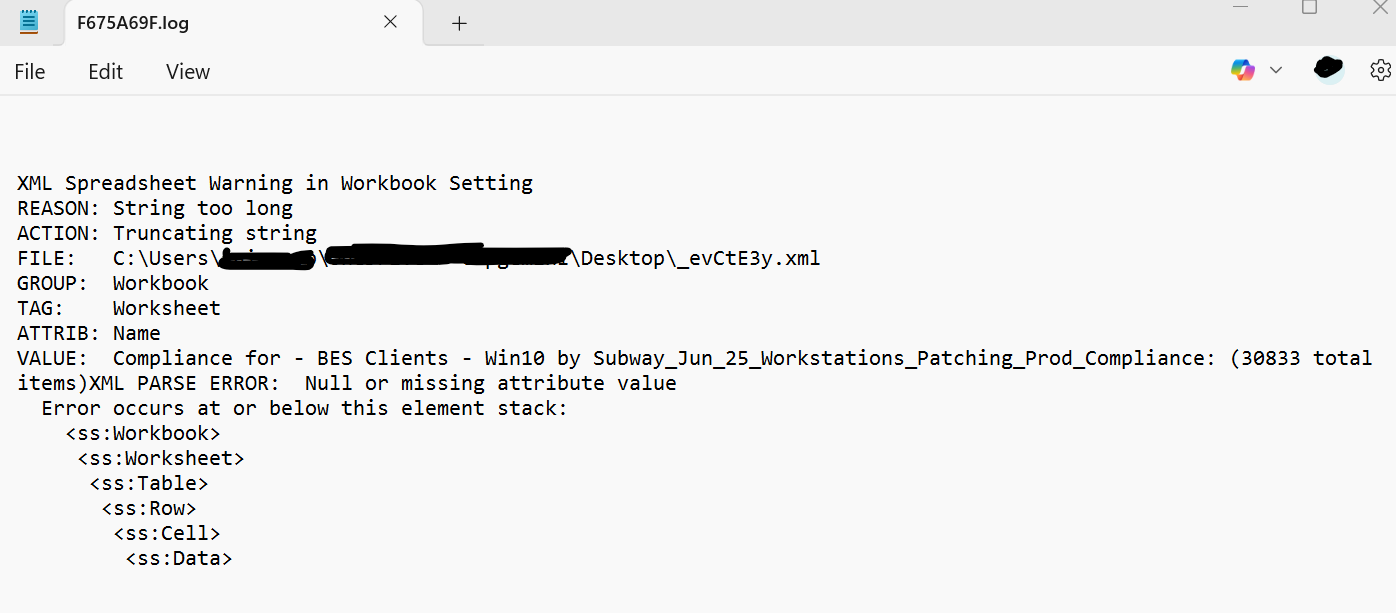Click the <ss:Table> element line

149,484
